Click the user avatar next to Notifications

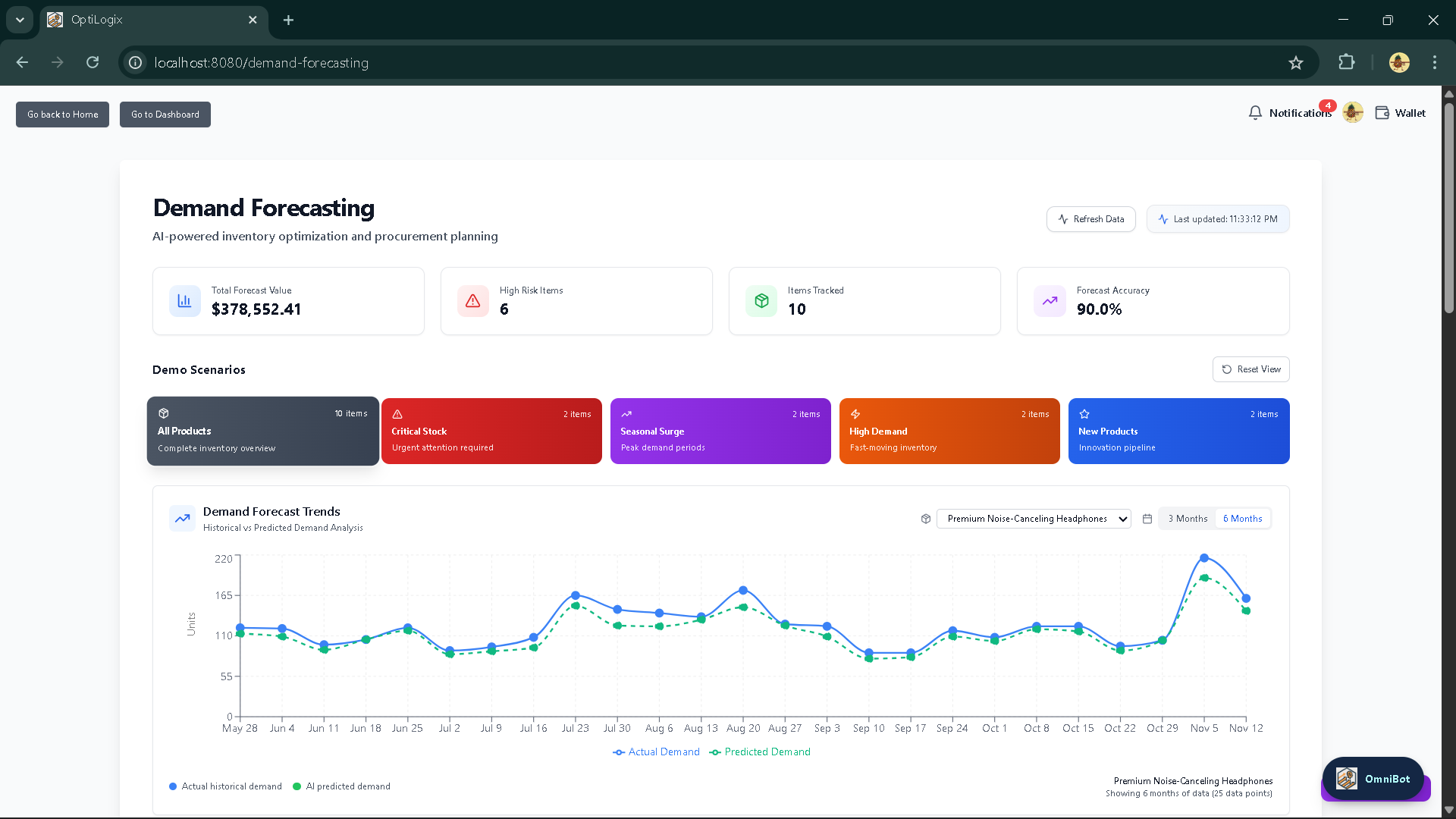click(x=1353, y=113)
